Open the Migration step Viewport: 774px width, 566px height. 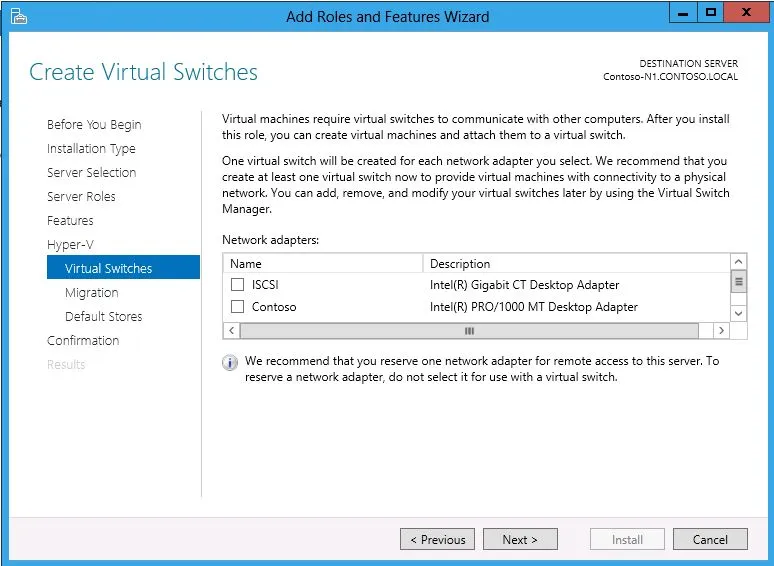click(x=92, y=293)
